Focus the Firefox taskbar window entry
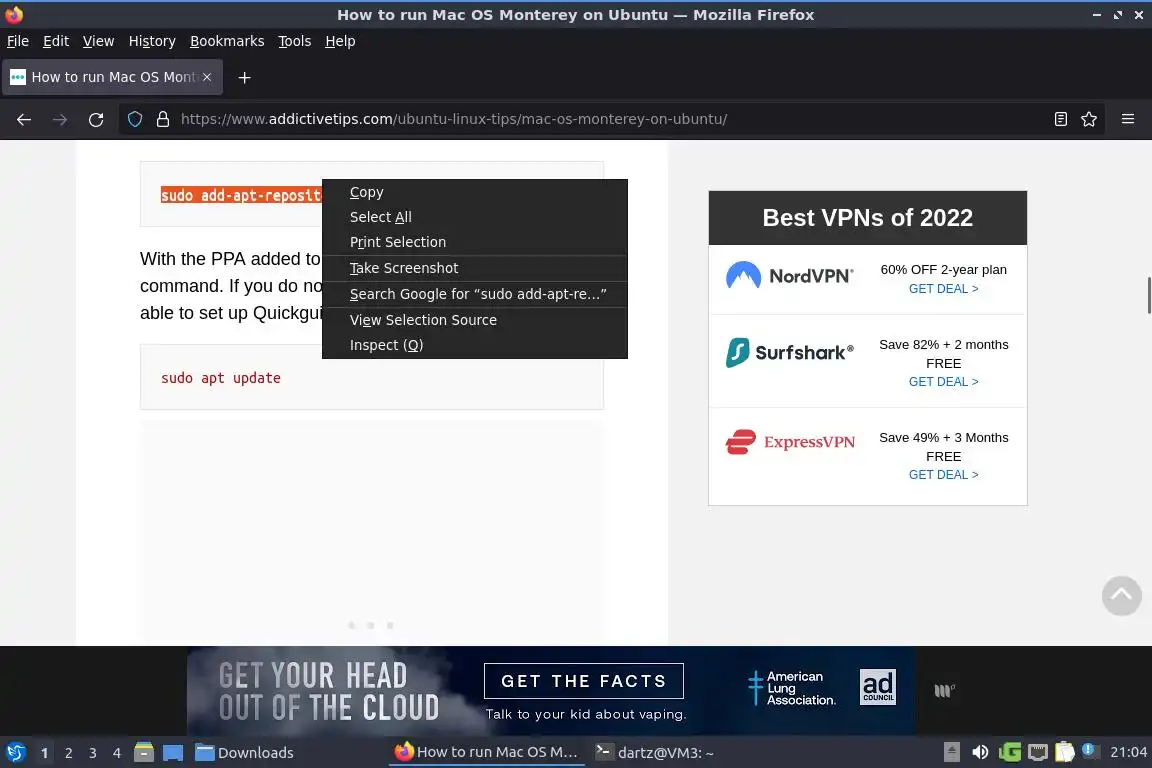The width and height of the screenshot is (1152, 768). pyautogui.click(x=486, y=753)
